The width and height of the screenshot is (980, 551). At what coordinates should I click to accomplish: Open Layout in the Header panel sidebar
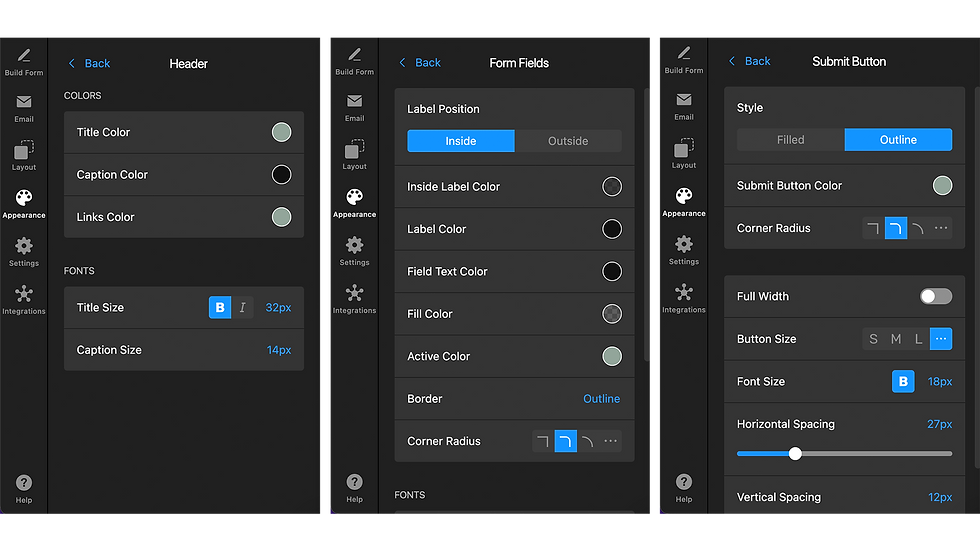pos(24,156)
